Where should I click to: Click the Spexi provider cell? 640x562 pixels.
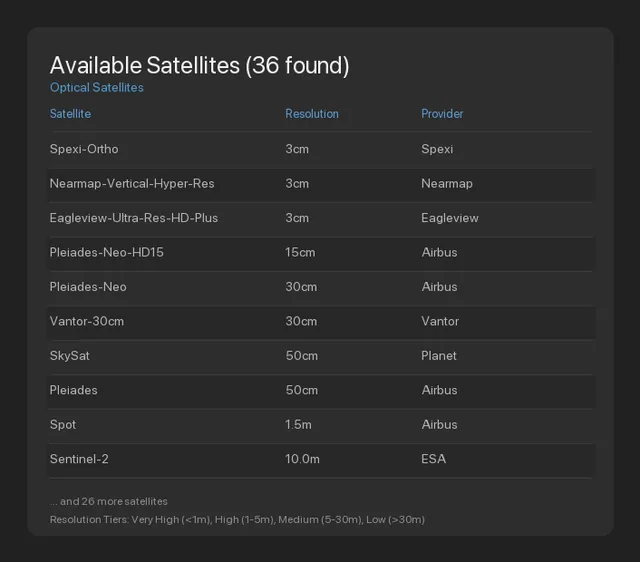pyautogui.click(x=437, y=149)
